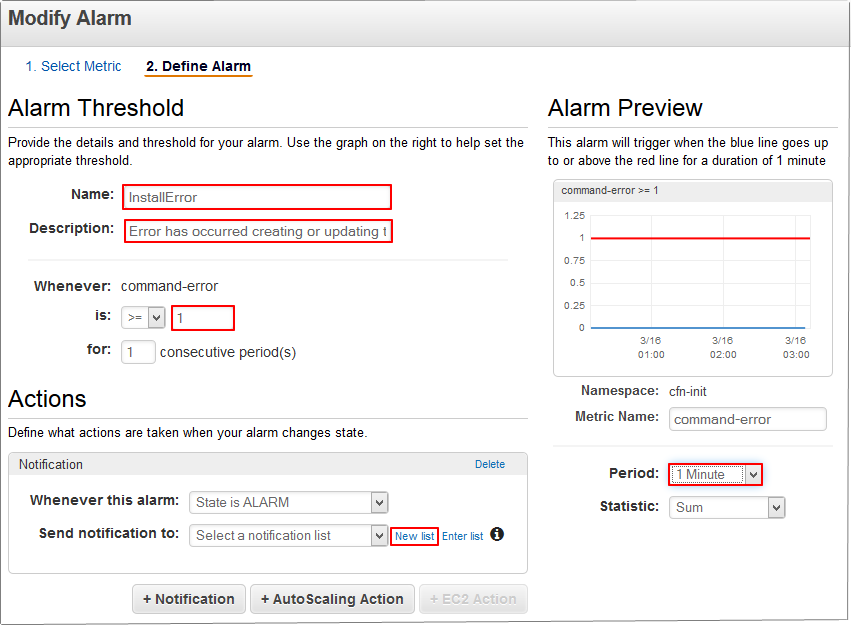Click the New list link
851x628 pixels.
pyautogui.click(x=414, y=536)
